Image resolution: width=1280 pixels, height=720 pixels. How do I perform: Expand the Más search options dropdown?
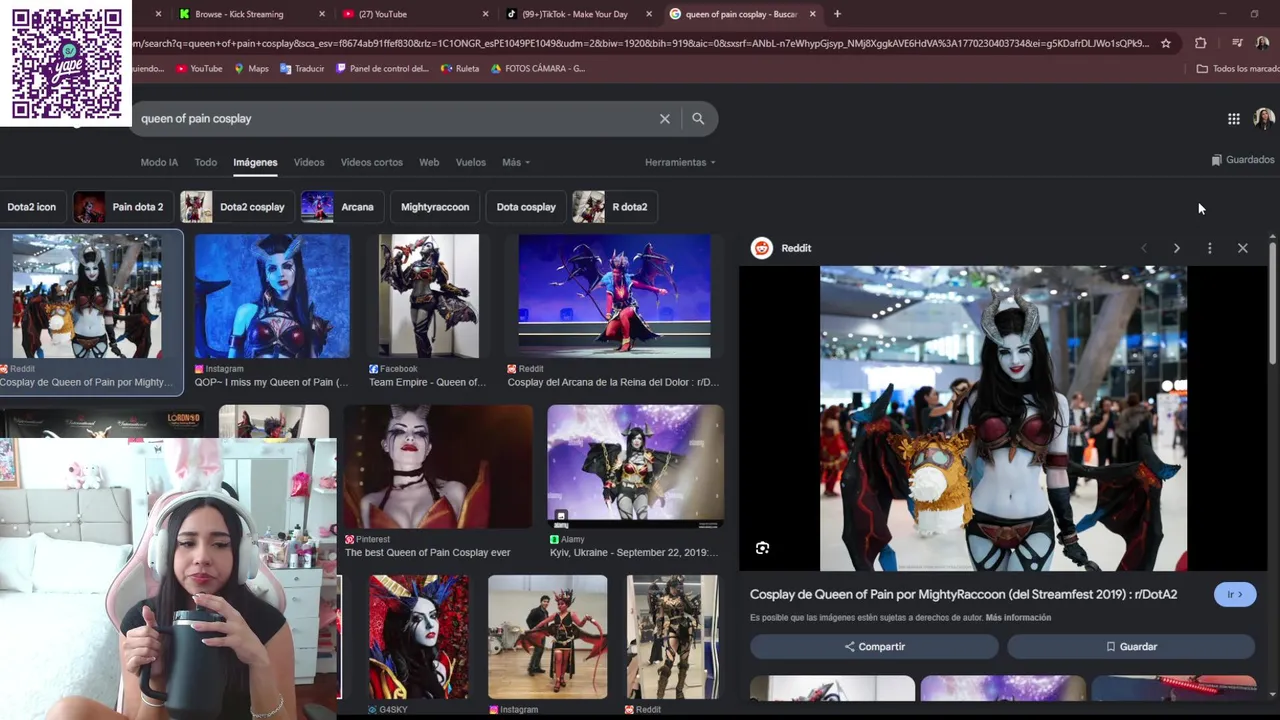pyautogui.click(x=516, y=162)
